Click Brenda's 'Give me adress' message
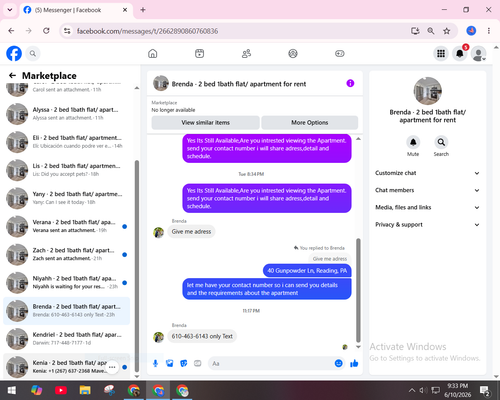This screenshot has height=400, width=500. [x=191, y=231]
